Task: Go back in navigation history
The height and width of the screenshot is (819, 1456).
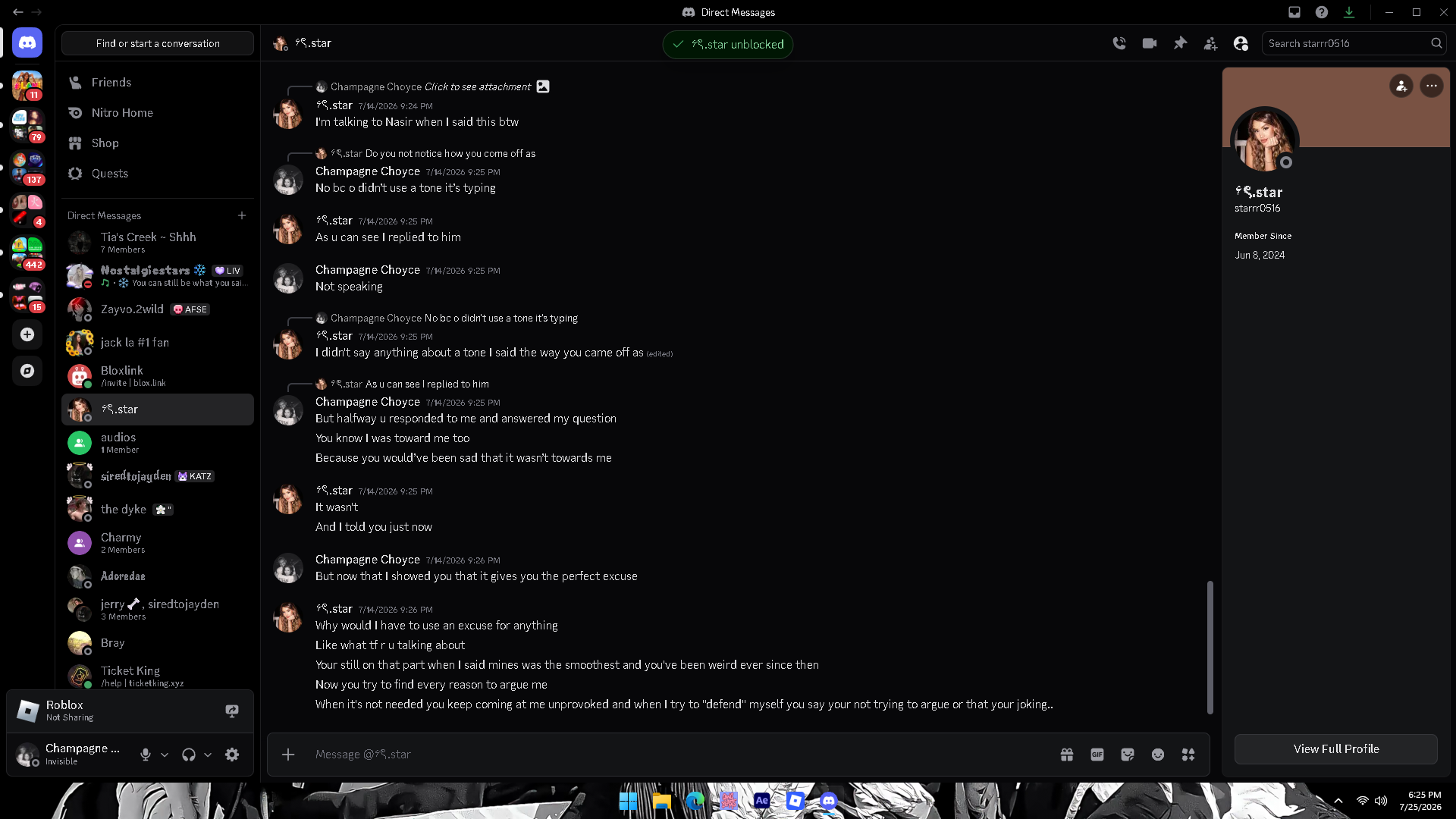Action: tap(18, 12)
